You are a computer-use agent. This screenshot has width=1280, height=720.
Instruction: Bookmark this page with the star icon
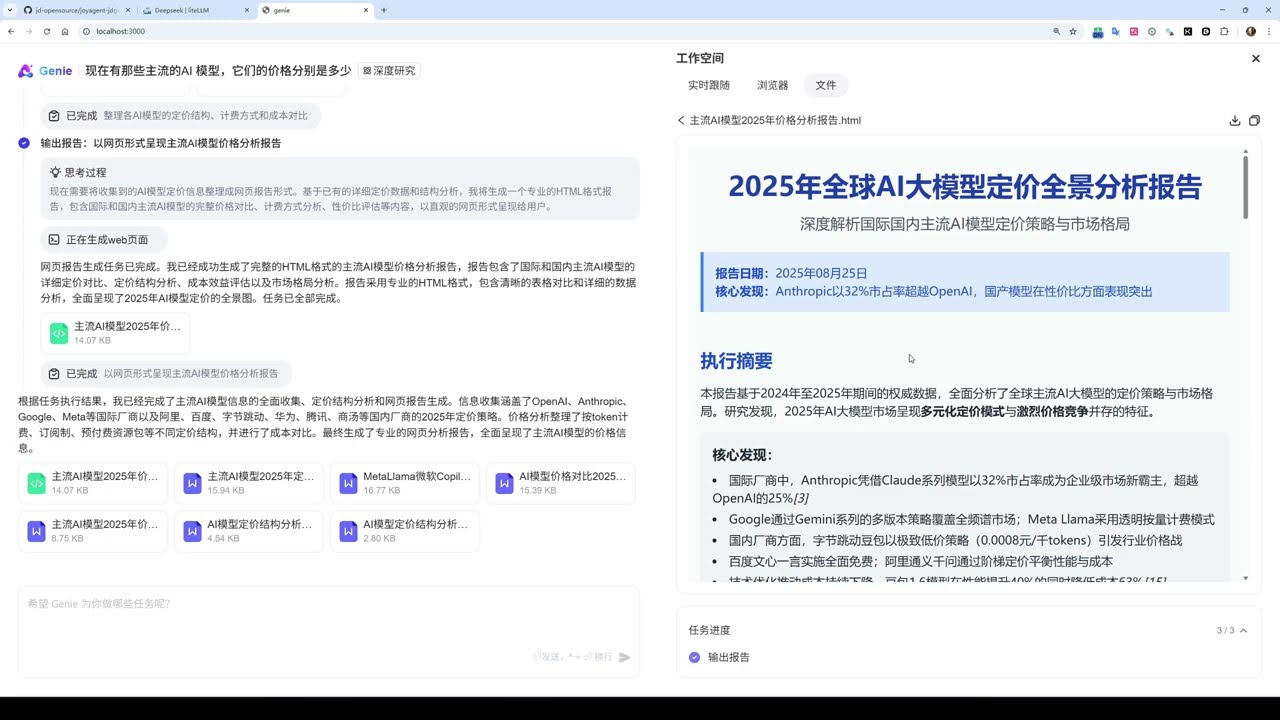pyautogui.click(x=1073, y=31)
